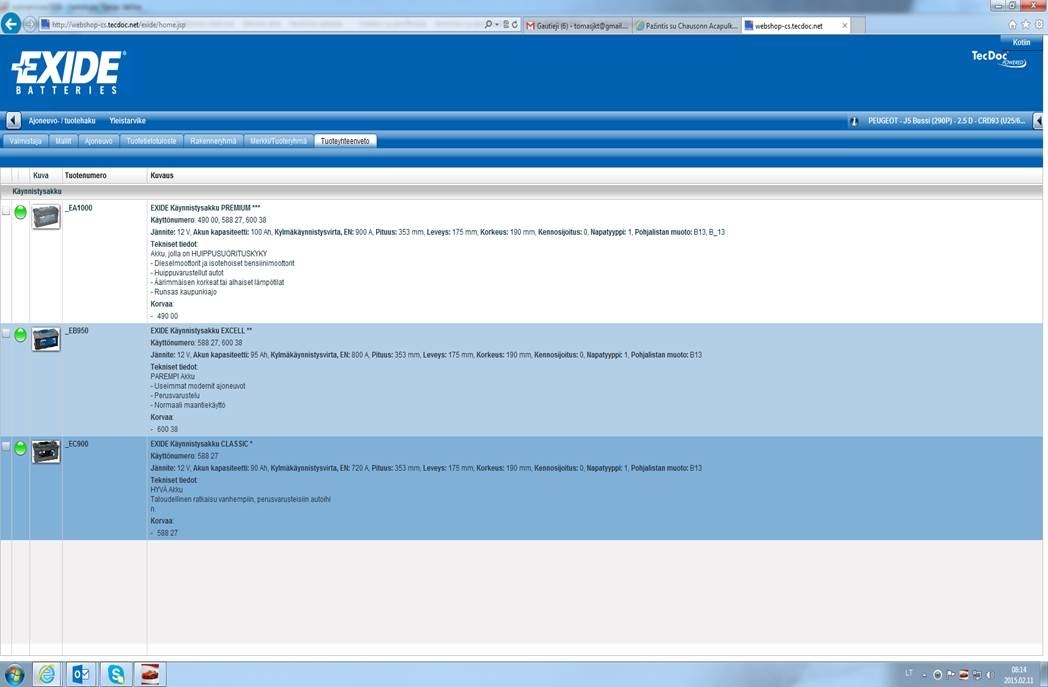Open the red car app in taskbar

coord(150,674)
